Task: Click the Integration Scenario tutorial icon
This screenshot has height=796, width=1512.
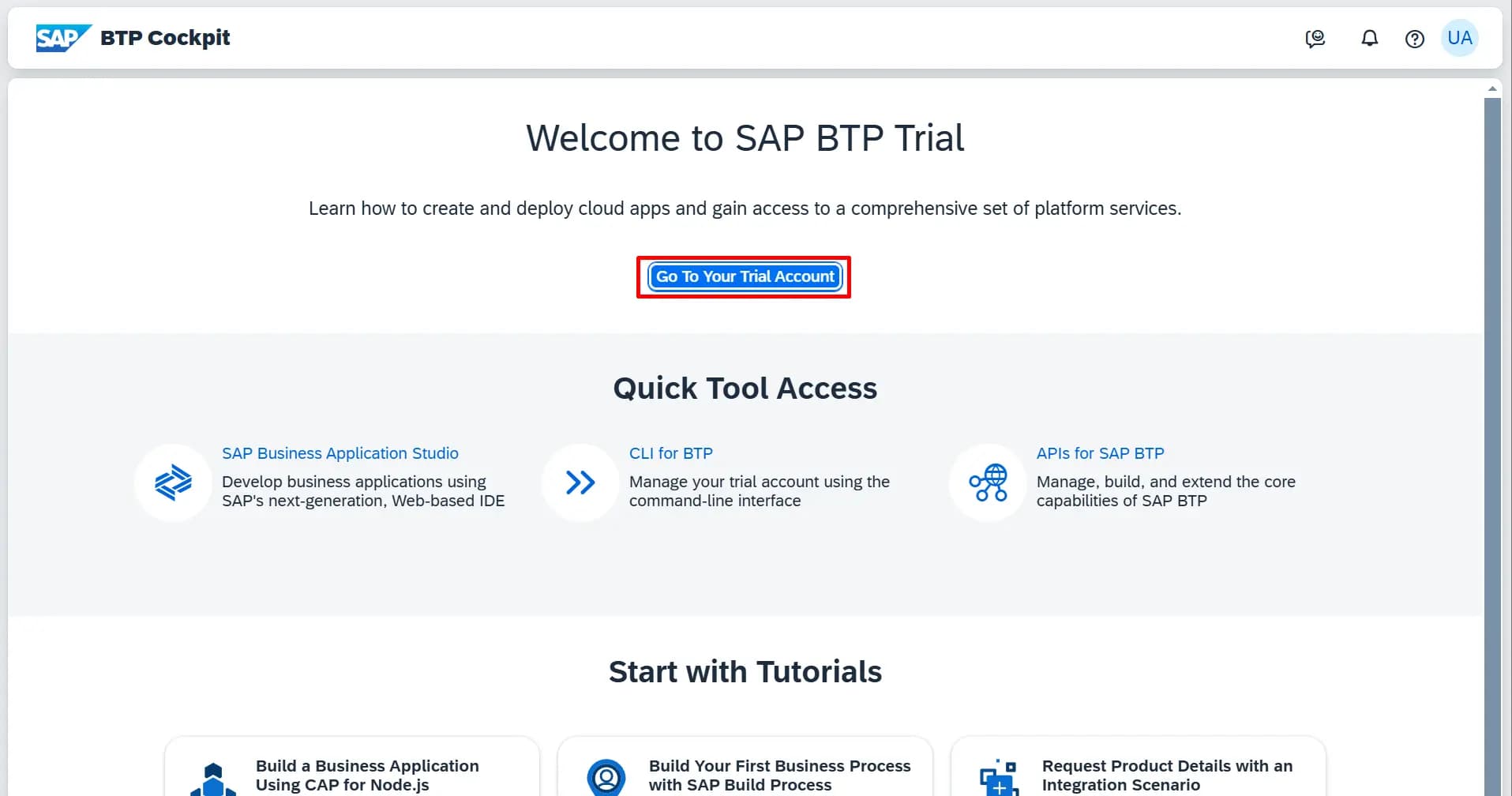Action: [999, 777]
